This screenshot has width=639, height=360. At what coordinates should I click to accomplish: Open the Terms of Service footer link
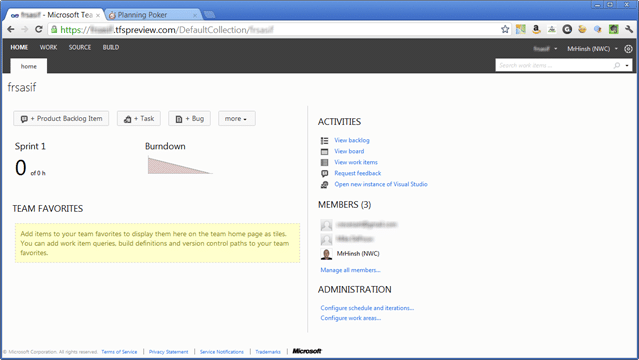119,352
